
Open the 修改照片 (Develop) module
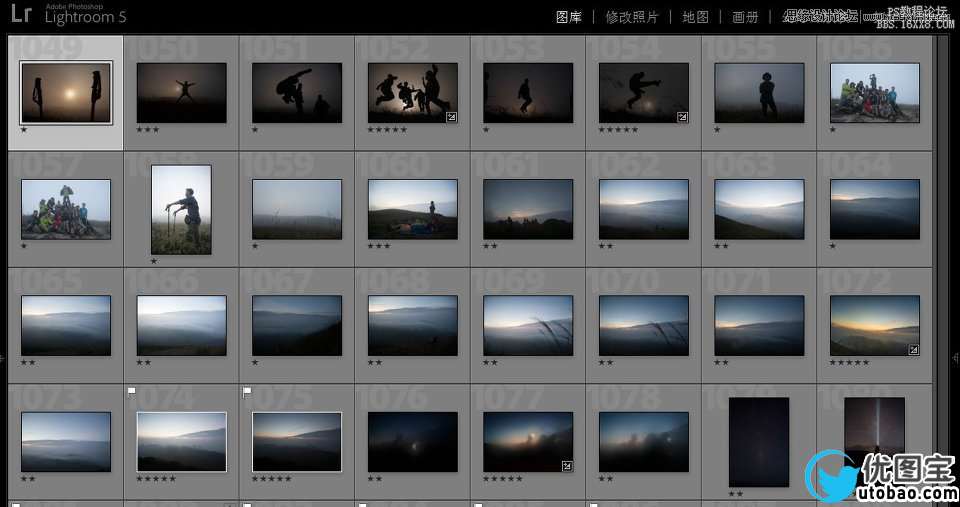[632, 17]
